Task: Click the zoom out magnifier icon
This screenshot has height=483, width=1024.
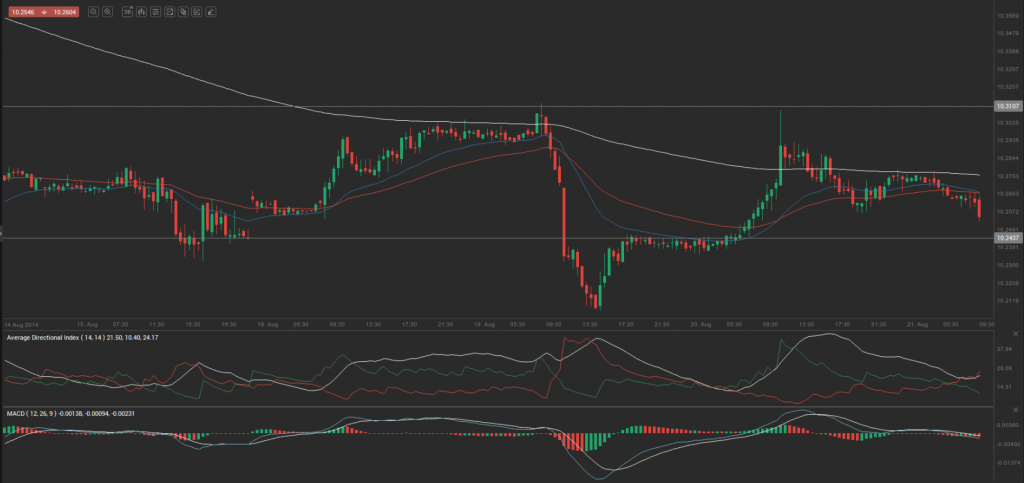Action: tap(93, 12)
